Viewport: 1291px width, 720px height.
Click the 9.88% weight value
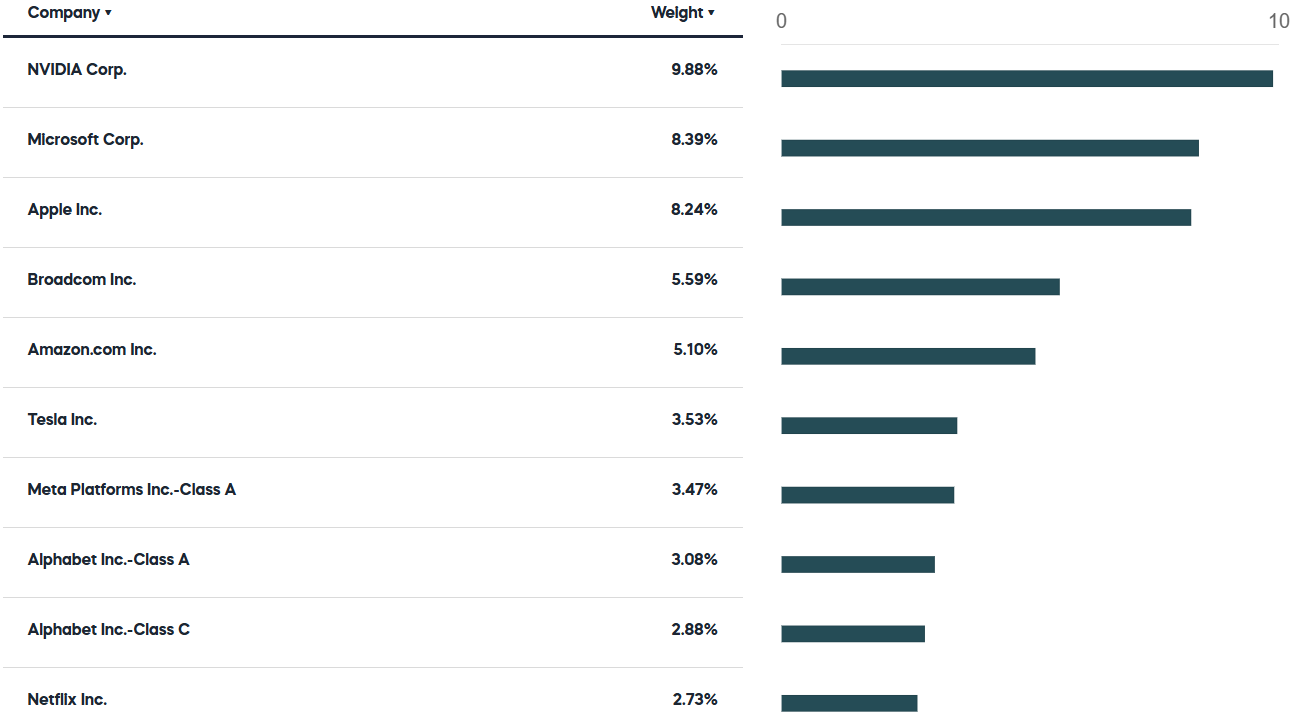point(694,70)
